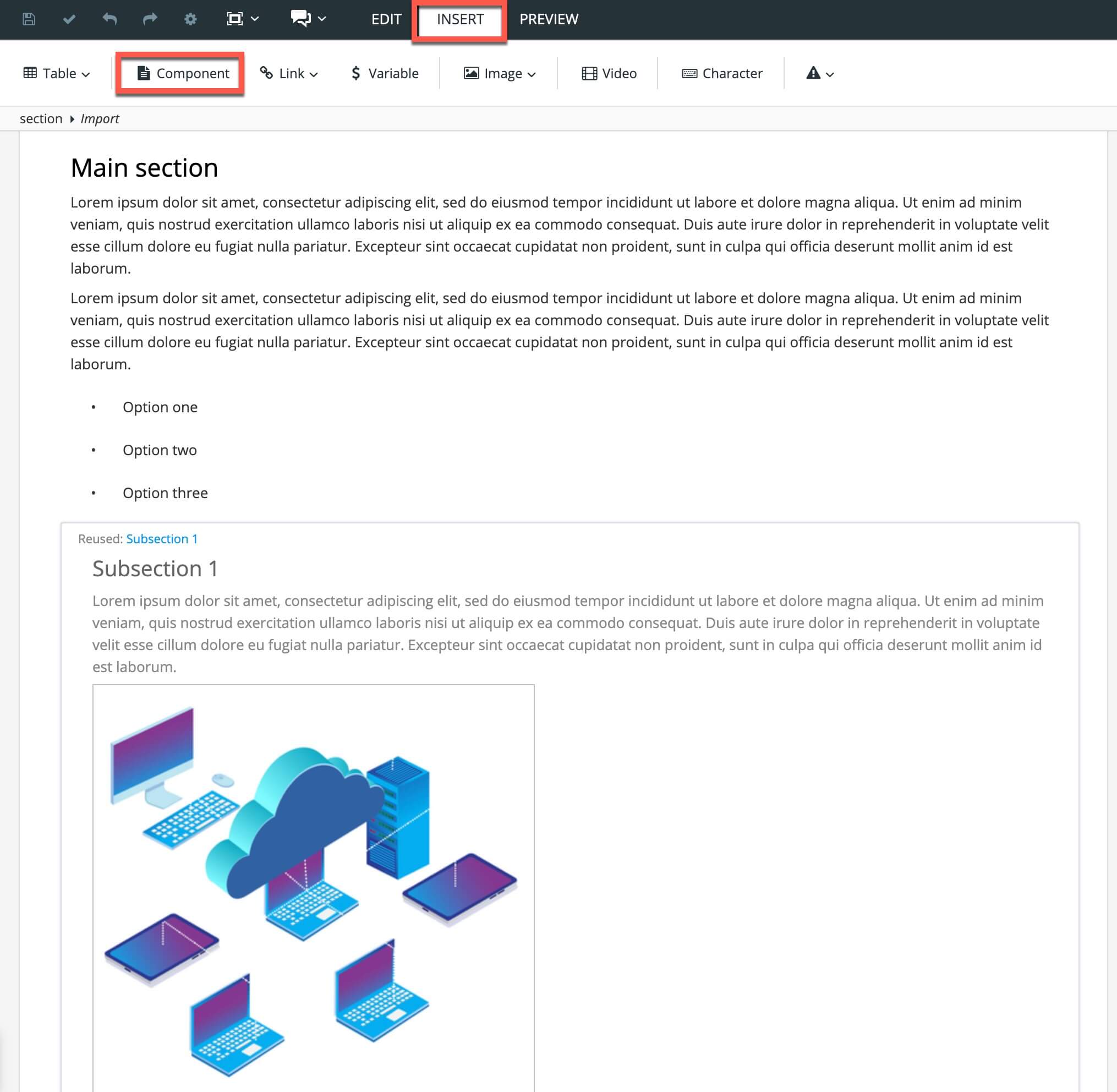Toggle the display mode icon
The image size is (1117, 1092).
(236, 20)
